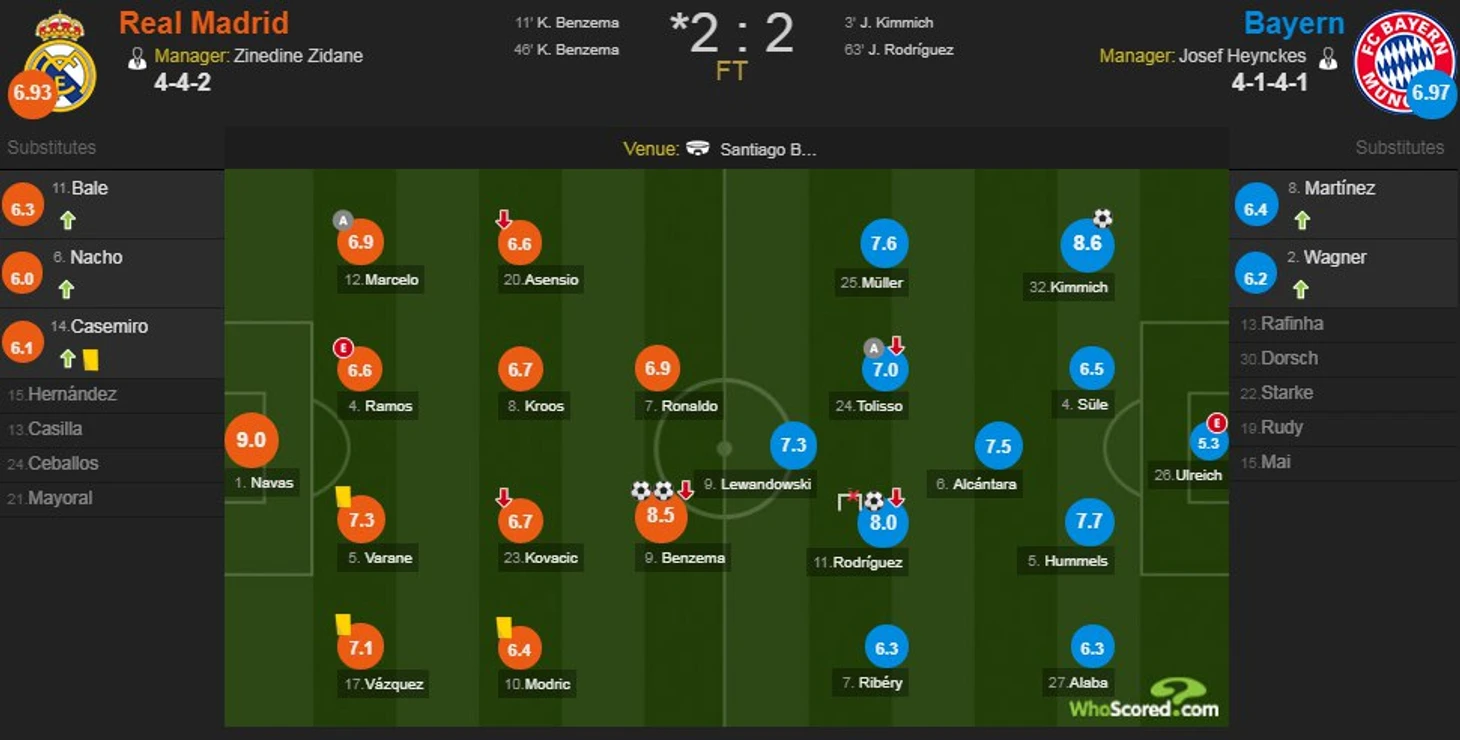Click the assist badge on Marcelo
Image resolution: width=1460 pixels, height=740 pixels.
(x=343, y=220)
